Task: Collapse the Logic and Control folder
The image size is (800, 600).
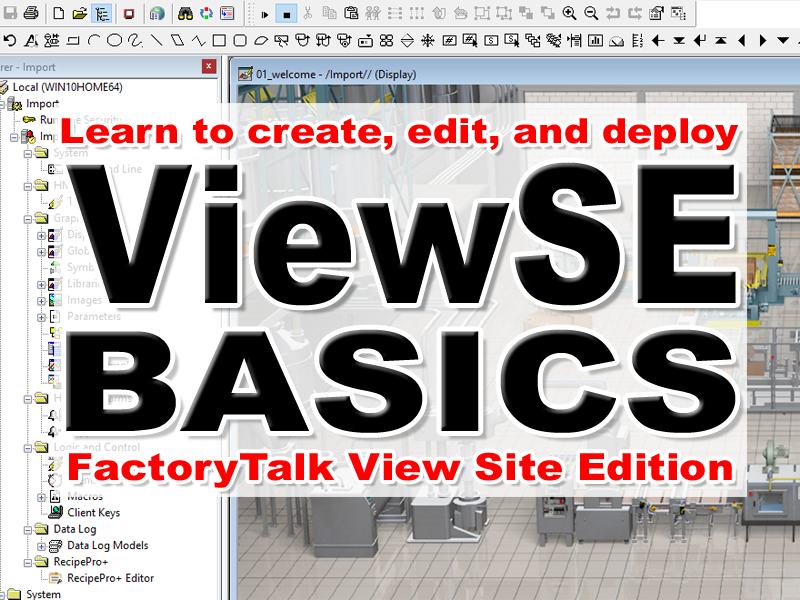Action: point(28,448)
